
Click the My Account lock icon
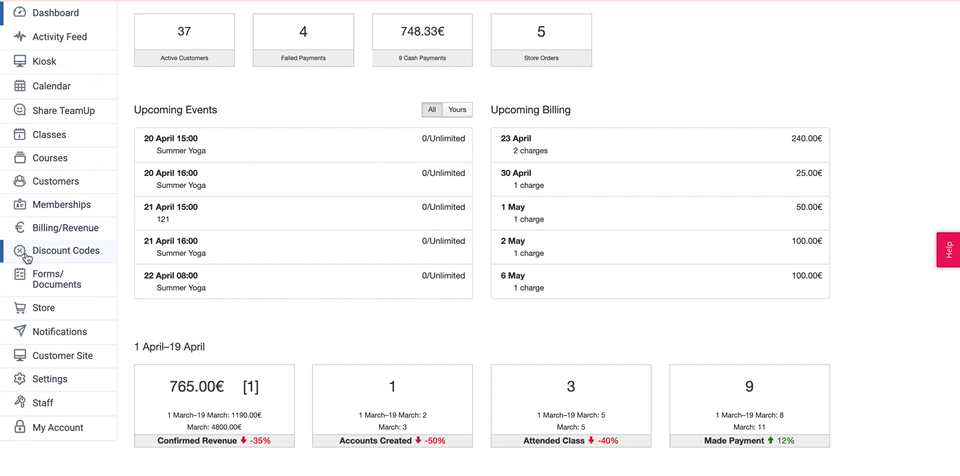click(19, 427)
